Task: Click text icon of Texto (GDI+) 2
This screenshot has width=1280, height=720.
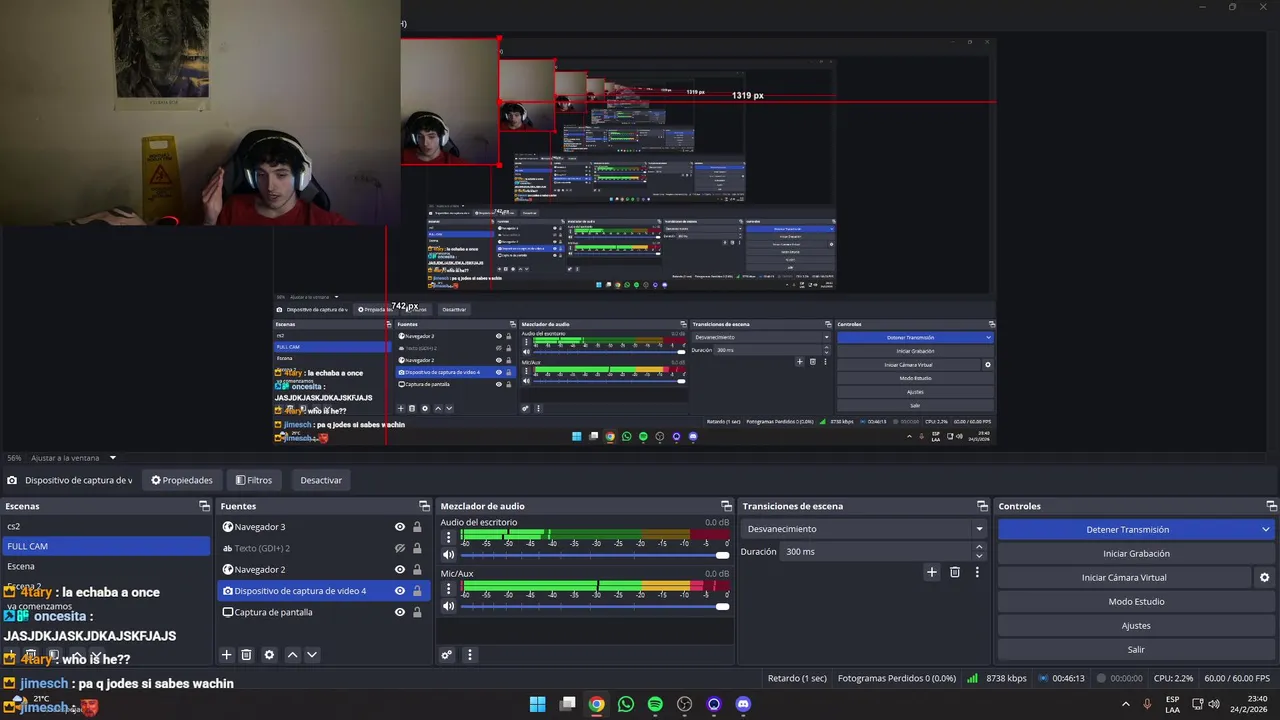Action: pos(227,548)
